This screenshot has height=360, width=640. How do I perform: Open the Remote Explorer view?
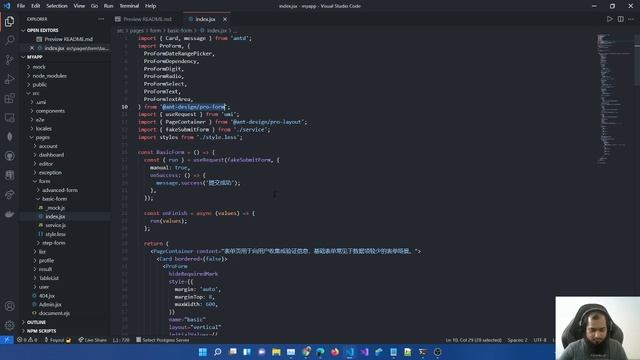[9, 118]
